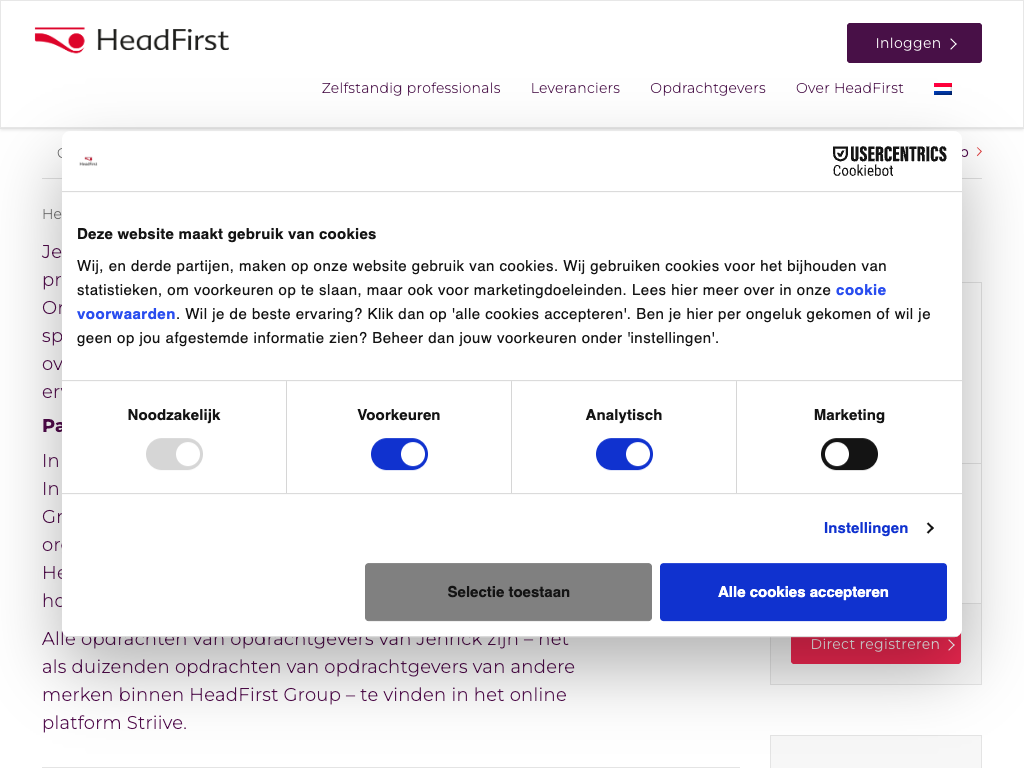Open the Over HeadFirst menu
This screenshot has height=768, width=1024.
tap(849, 88)
